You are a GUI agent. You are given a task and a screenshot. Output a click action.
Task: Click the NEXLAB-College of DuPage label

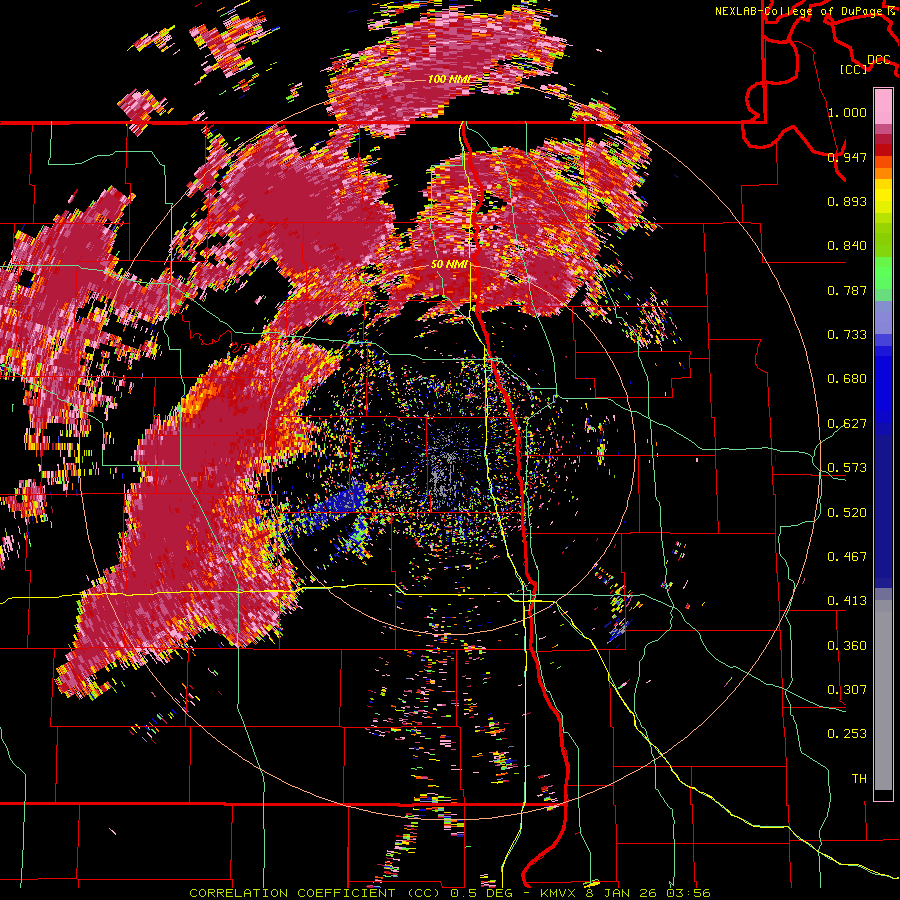[x=806, y=11]
